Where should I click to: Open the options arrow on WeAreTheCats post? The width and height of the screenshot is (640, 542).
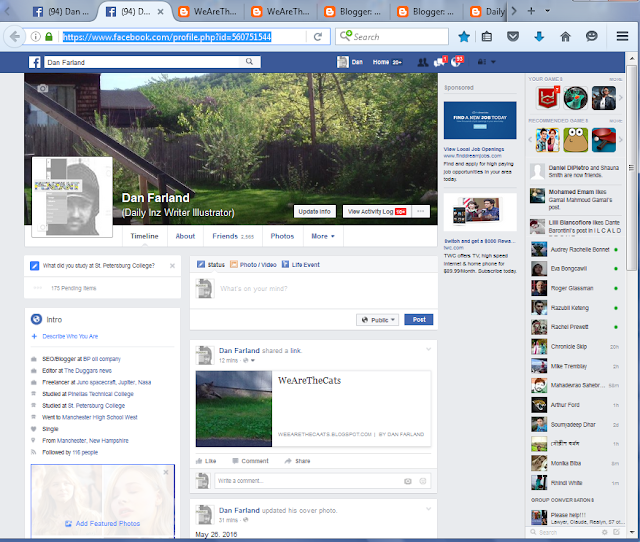click(x=429, y=349)
